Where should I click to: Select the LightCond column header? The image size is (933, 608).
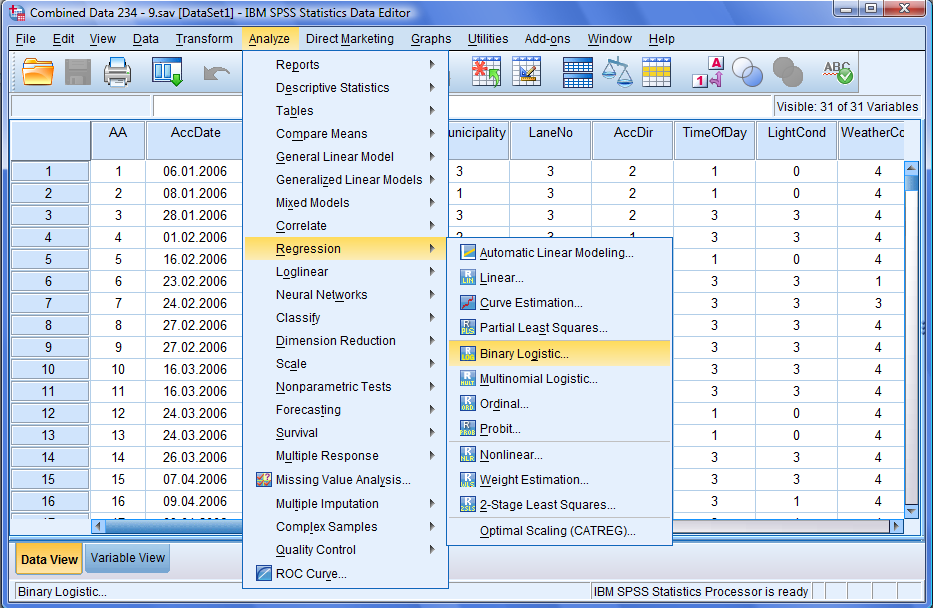(x=796, y=140)
